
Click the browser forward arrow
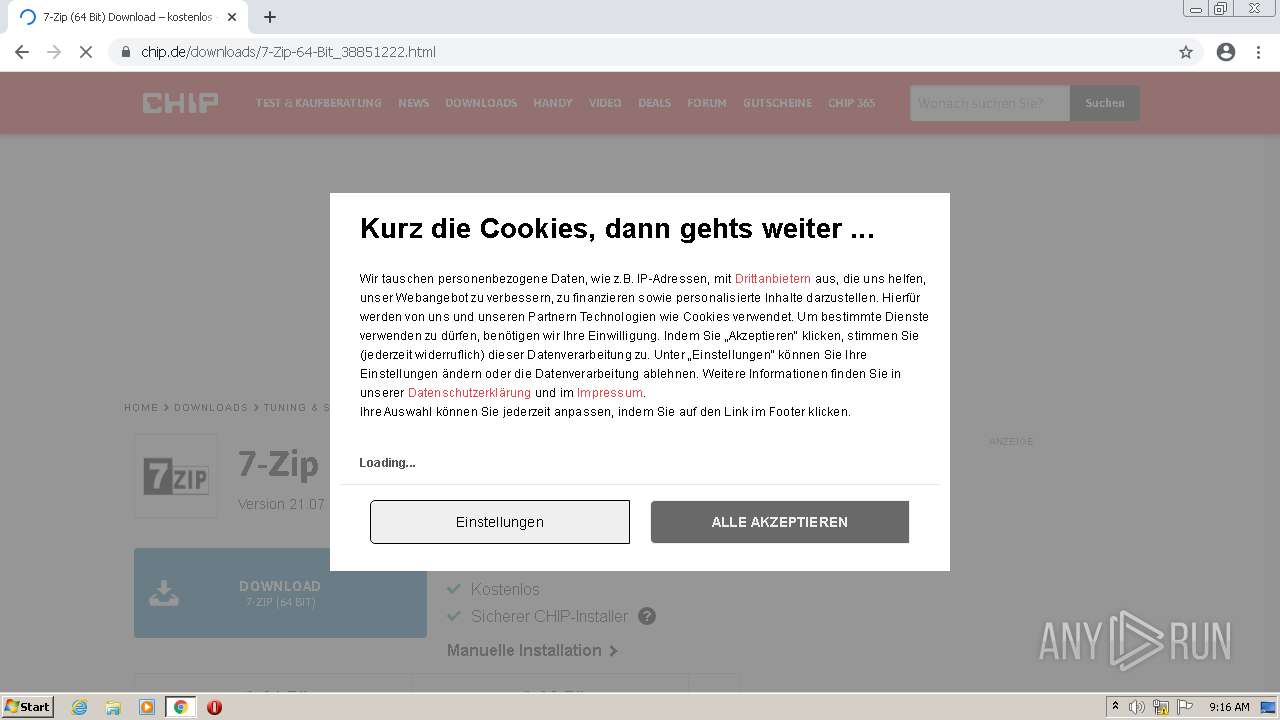(x=54, y=52)
